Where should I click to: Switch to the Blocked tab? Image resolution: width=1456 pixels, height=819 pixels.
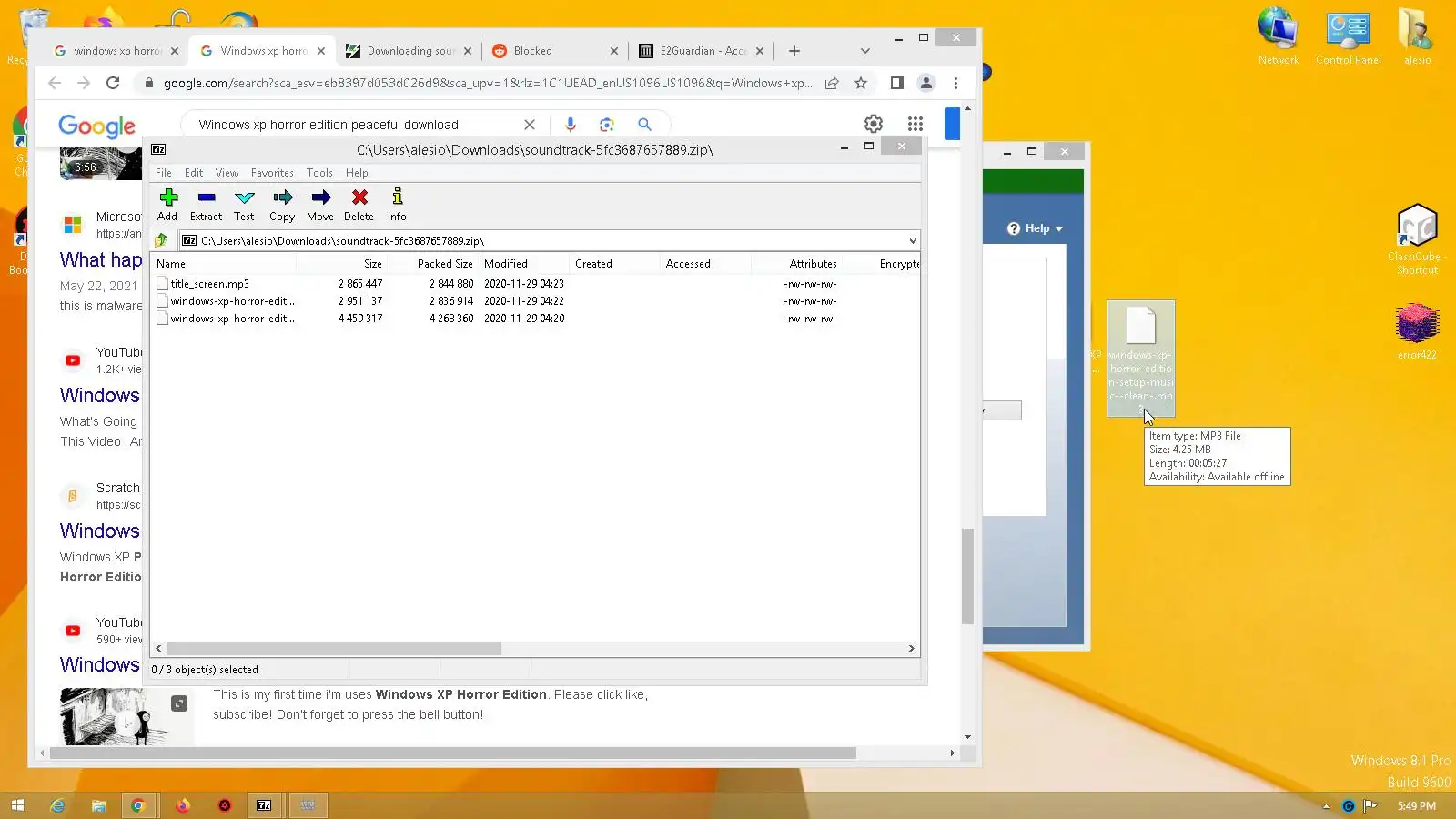[554, 51]
